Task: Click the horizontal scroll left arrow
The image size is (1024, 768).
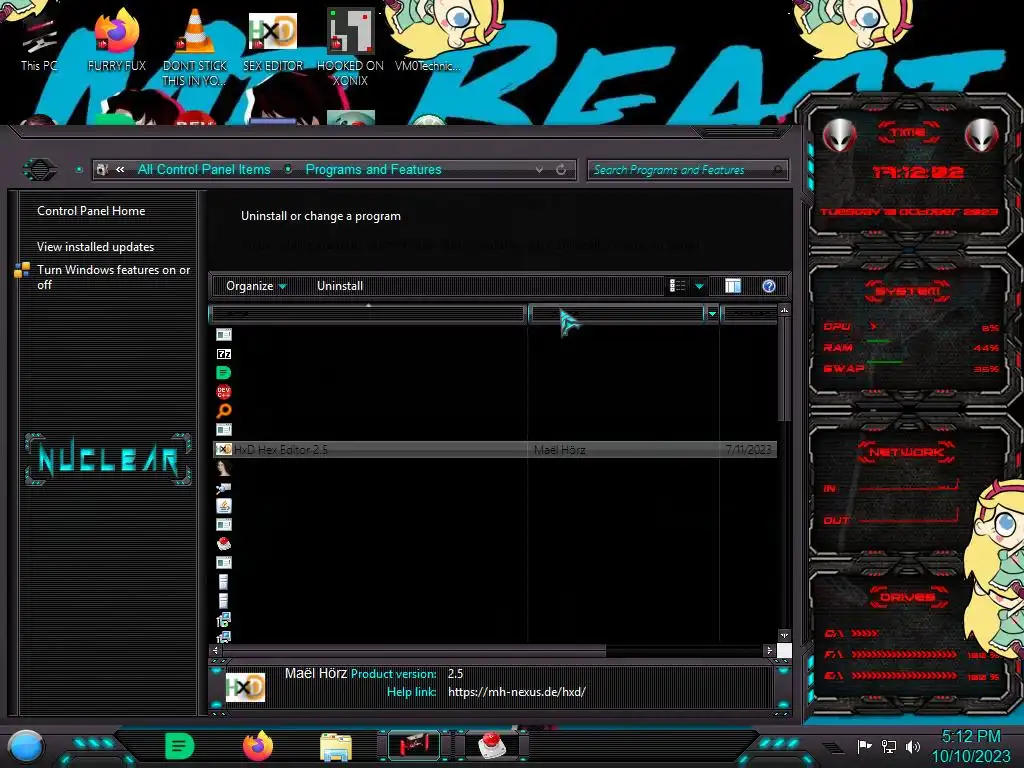Action: coord(216,650)
